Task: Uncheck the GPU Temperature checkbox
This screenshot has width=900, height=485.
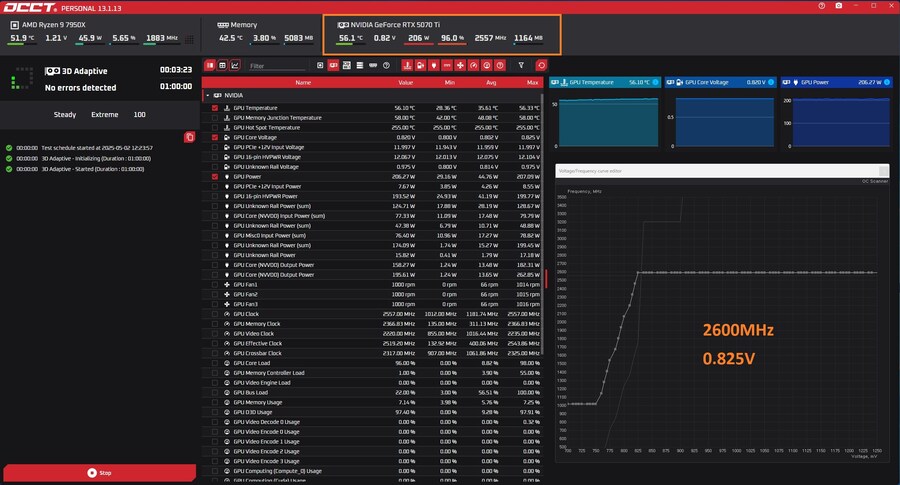Action: click(214, 108)
